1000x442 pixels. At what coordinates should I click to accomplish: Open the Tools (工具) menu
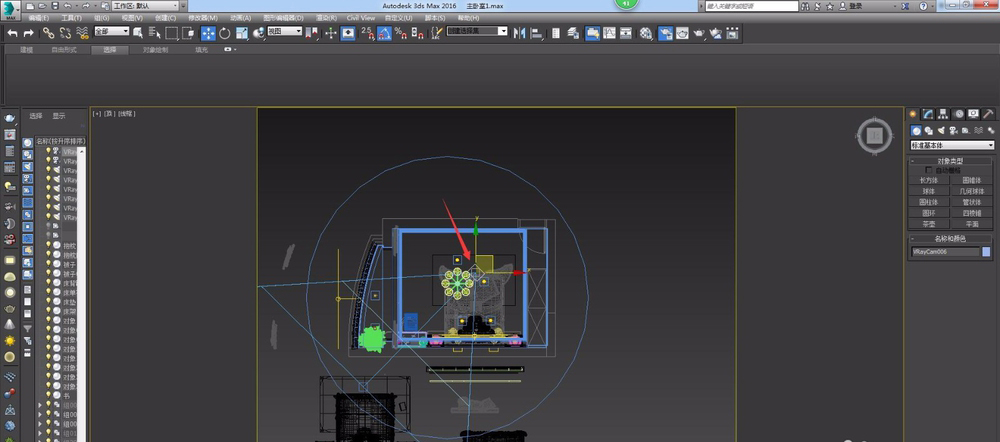tap(71, 18)
